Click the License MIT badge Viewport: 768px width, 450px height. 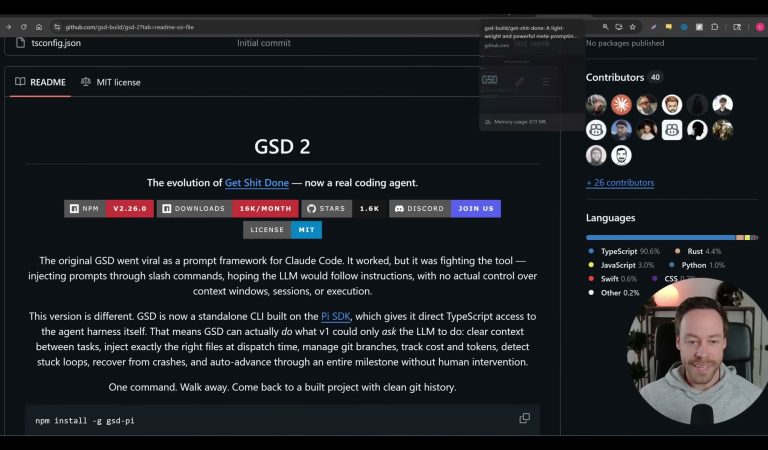click(x=283, y=230)
